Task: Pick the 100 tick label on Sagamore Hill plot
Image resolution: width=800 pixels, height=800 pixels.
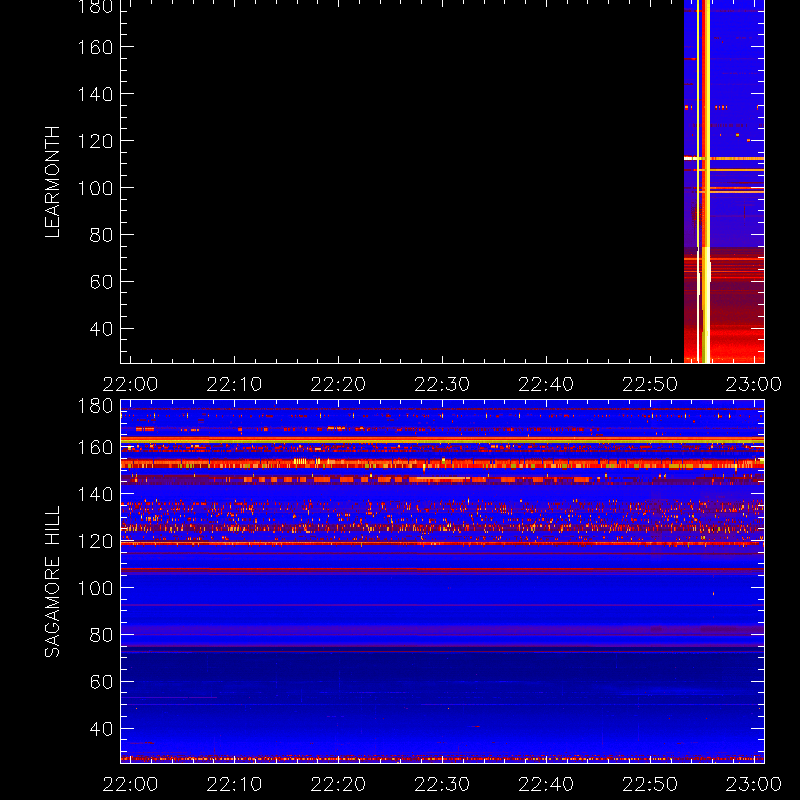Action: (95, 588)
